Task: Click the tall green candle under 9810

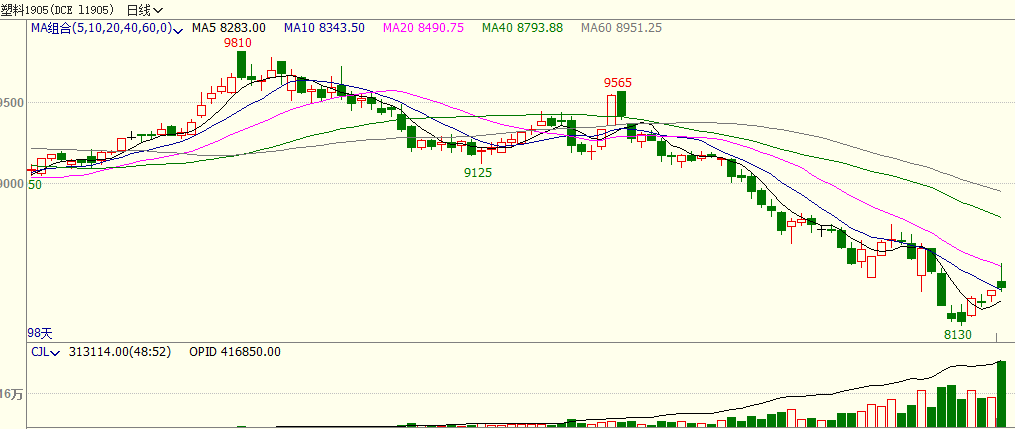Action: [241, 64]
